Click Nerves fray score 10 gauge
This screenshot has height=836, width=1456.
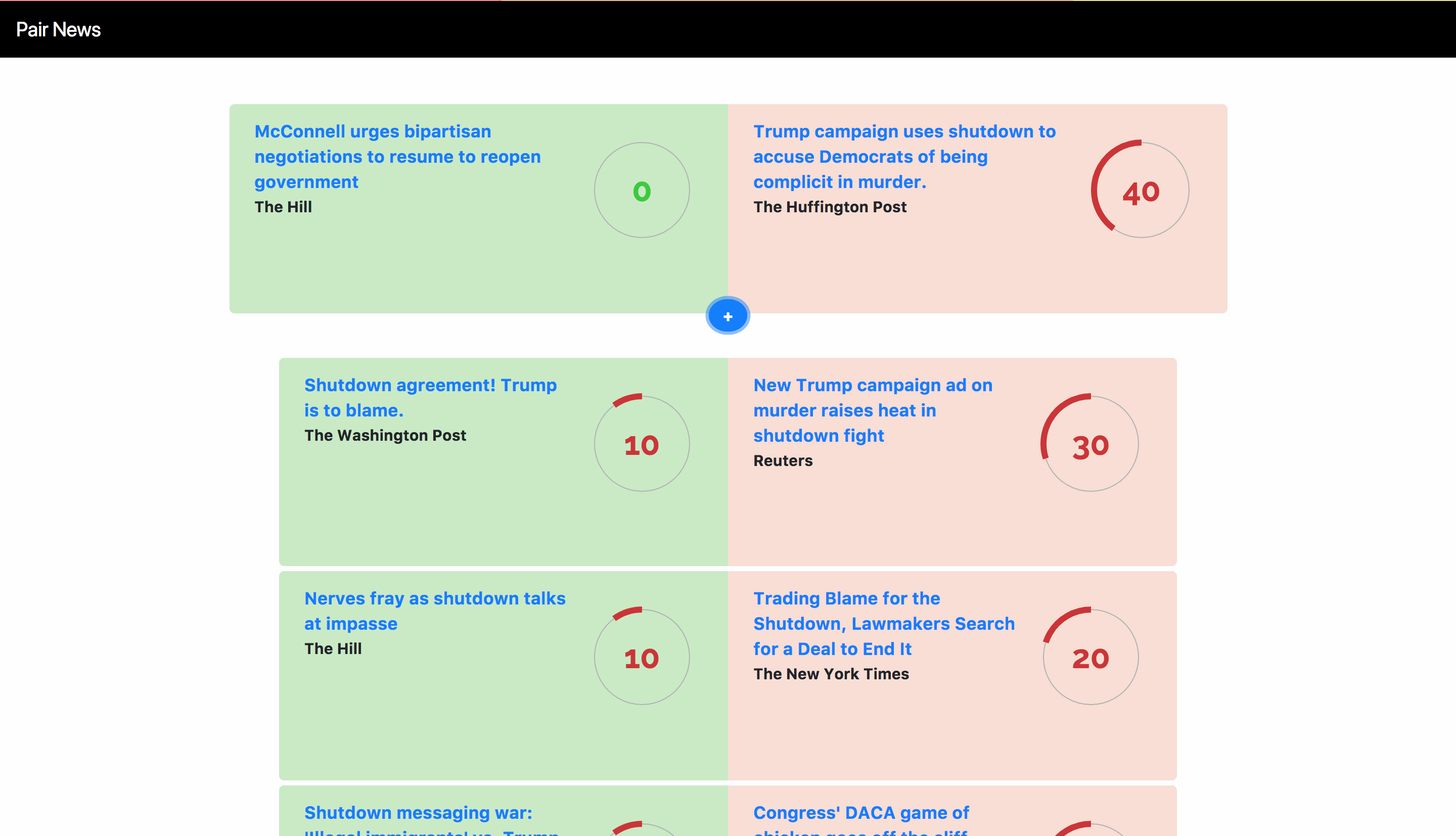pyautogui.click(x=642, y=658)
